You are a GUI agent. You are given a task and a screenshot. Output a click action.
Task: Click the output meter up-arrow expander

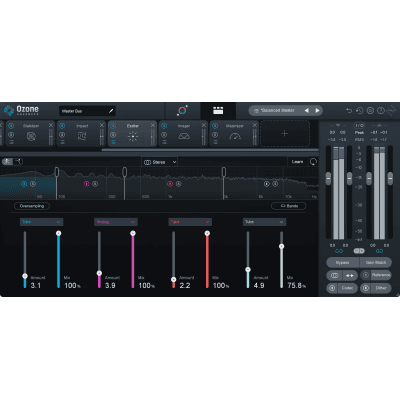(x=379, y=125)
